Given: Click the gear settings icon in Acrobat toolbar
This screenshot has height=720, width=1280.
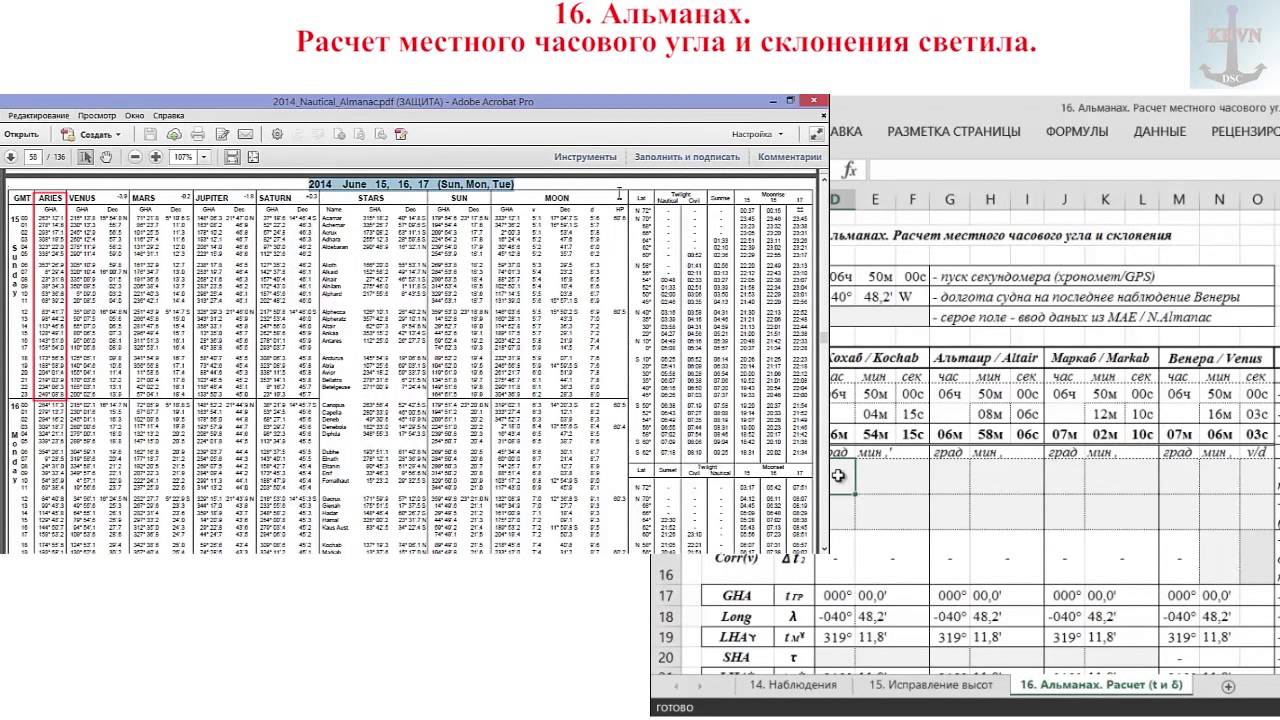Looking at the screenshot, I should [x=277, y=134].
